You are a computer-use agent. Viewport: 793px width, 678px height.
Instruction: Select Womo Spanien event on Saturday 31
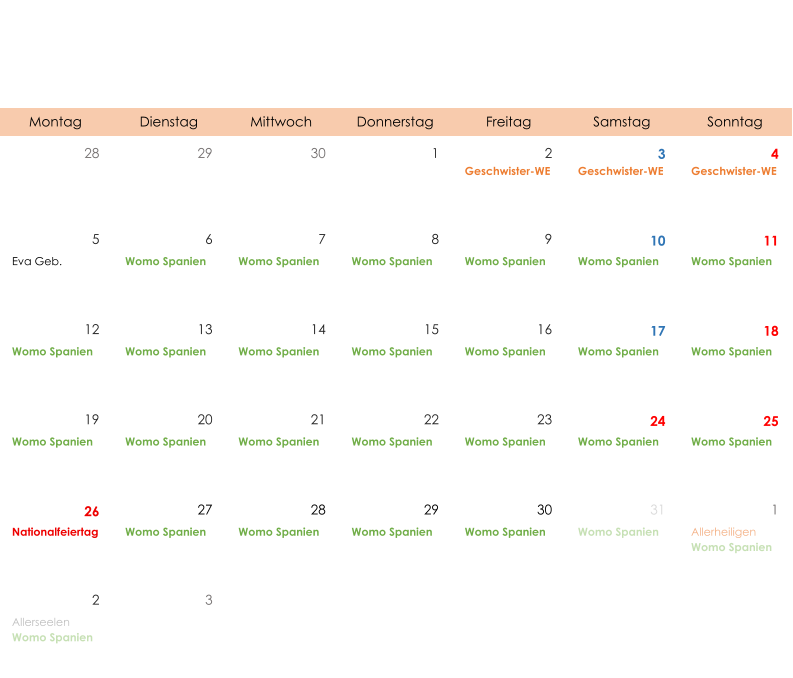618,532
